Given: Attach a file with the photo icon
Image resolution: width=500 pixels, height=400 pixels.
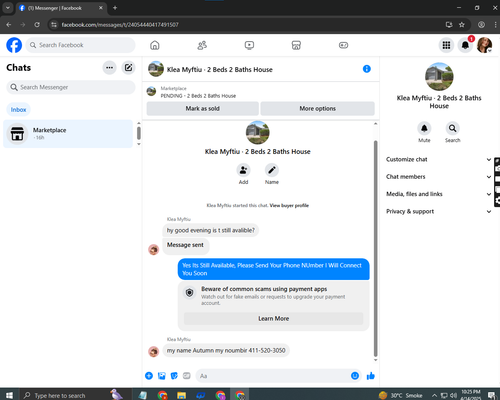Looking at the screenshot, I should [x=162, y=376].
